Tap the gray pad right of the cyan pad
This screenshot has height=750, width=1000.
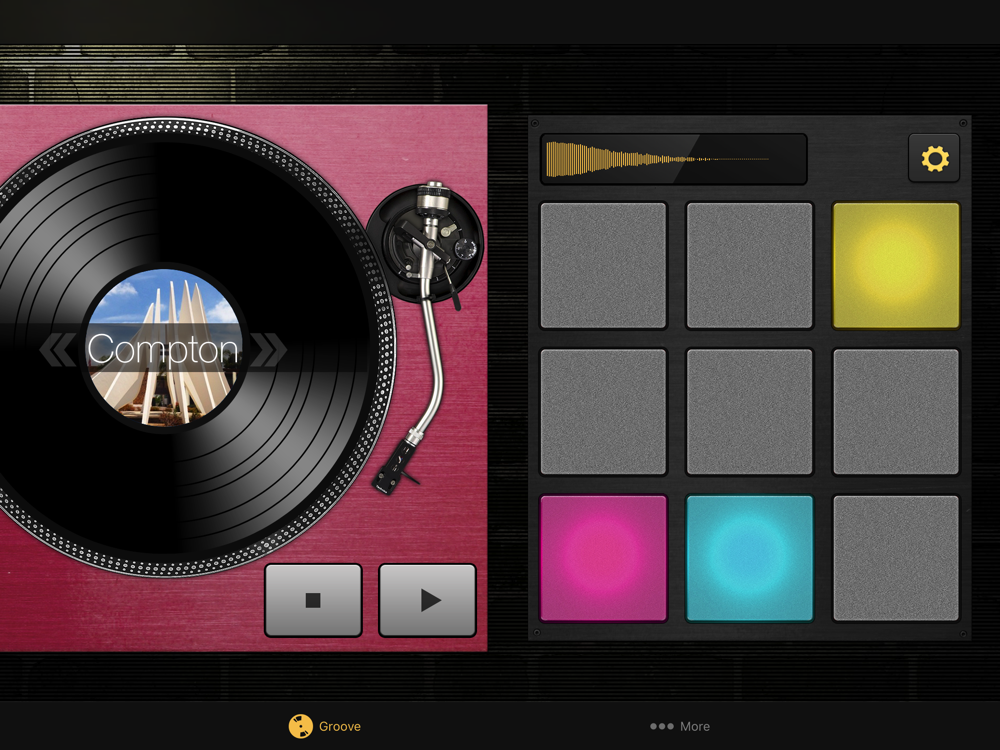[896, 558]
